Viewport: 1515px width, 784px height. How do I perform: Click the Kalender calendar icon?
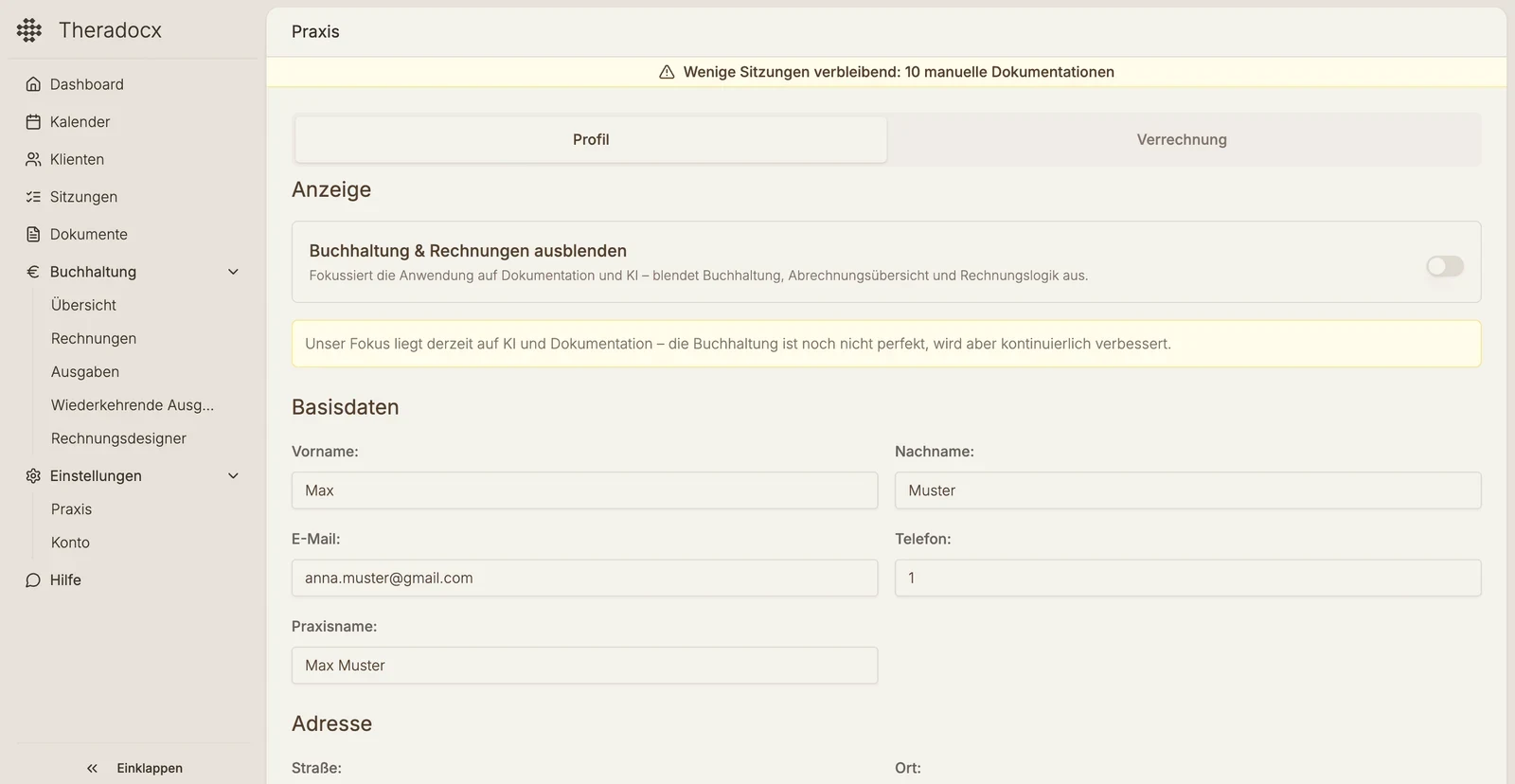(33, 122)
